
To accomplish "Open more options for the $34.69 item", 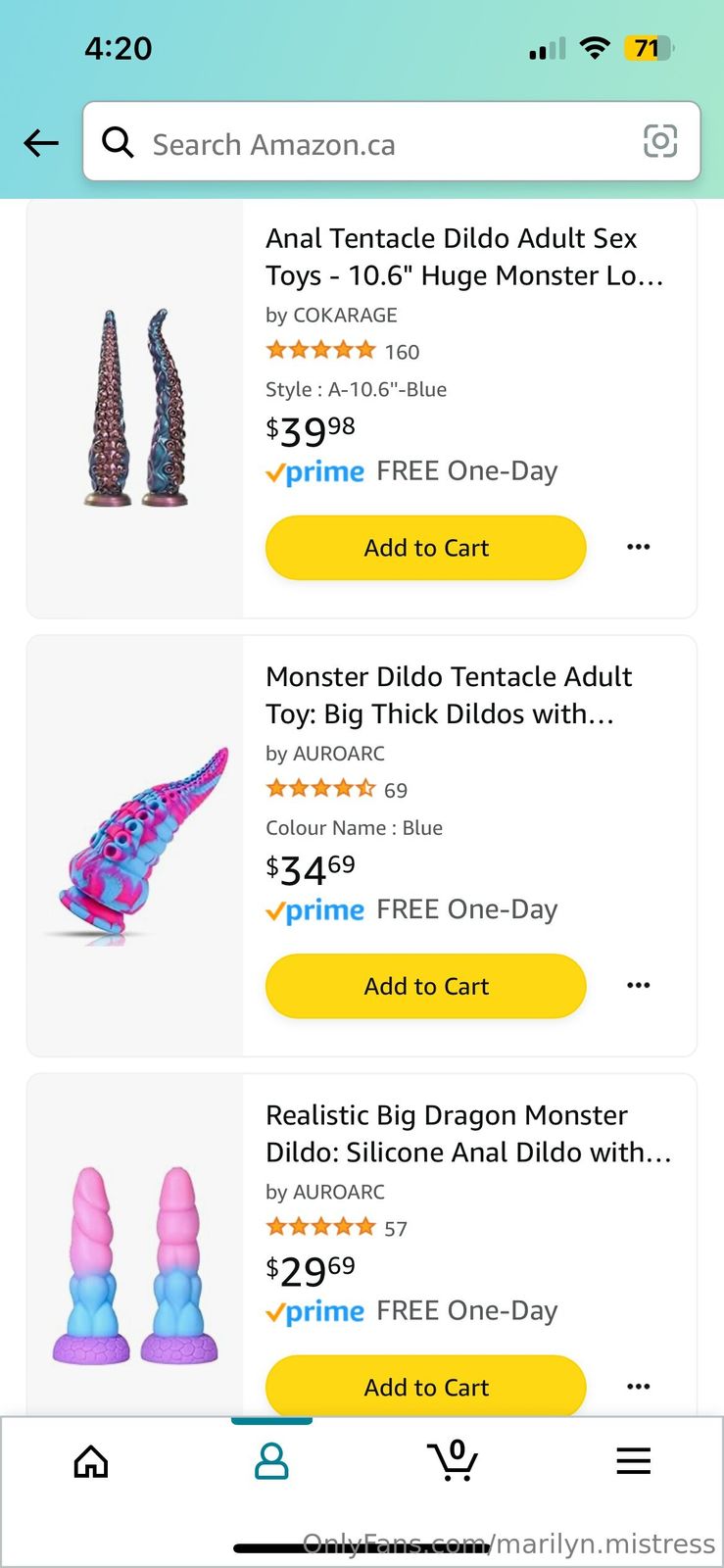I will [x=638, y=985].
